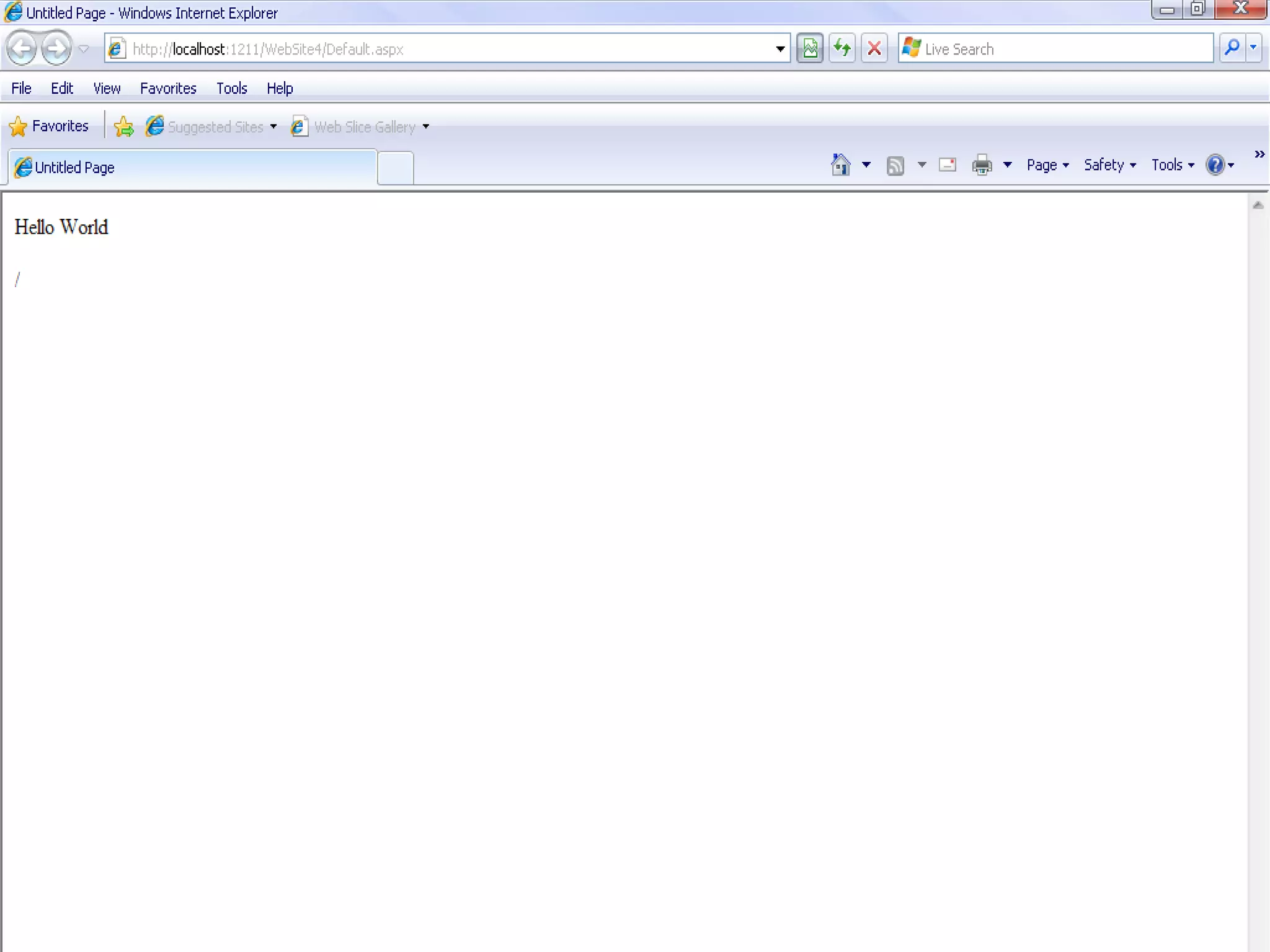Open the Safety dropdown menu
The height and width of the screenshot is (952, 1270).
(x=1109, y=165)
